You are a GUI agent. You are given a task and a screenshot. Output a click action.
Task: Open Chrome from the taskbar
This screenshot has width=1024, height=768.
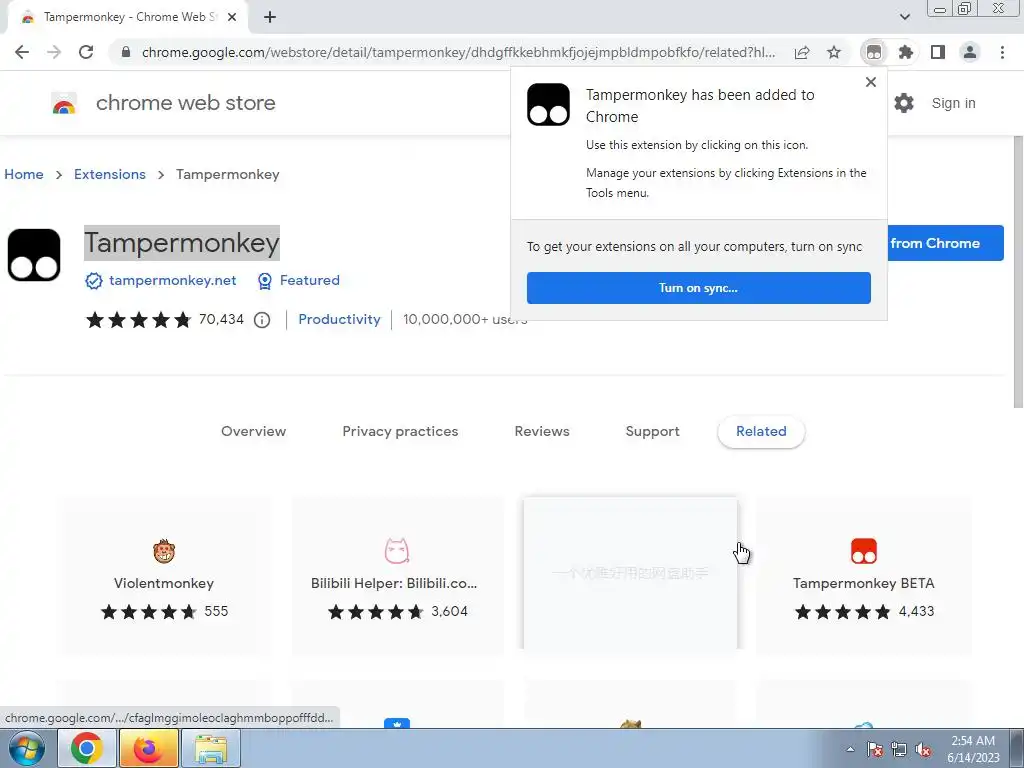point(87,748)
